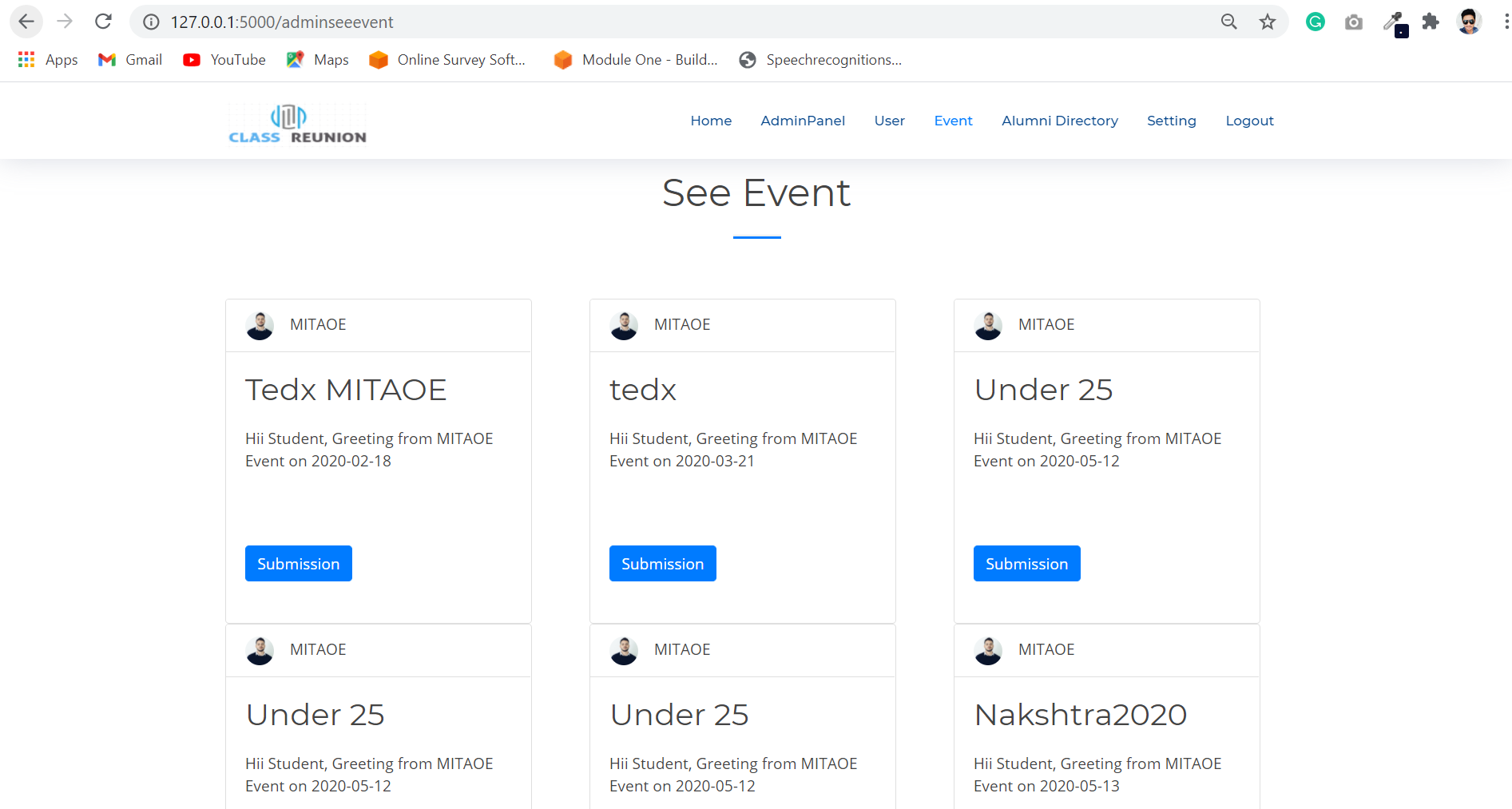Bookmark this page with the star icon
Image resolution: width=1512 pixels, height=809 pixels.
point(1268,22)
